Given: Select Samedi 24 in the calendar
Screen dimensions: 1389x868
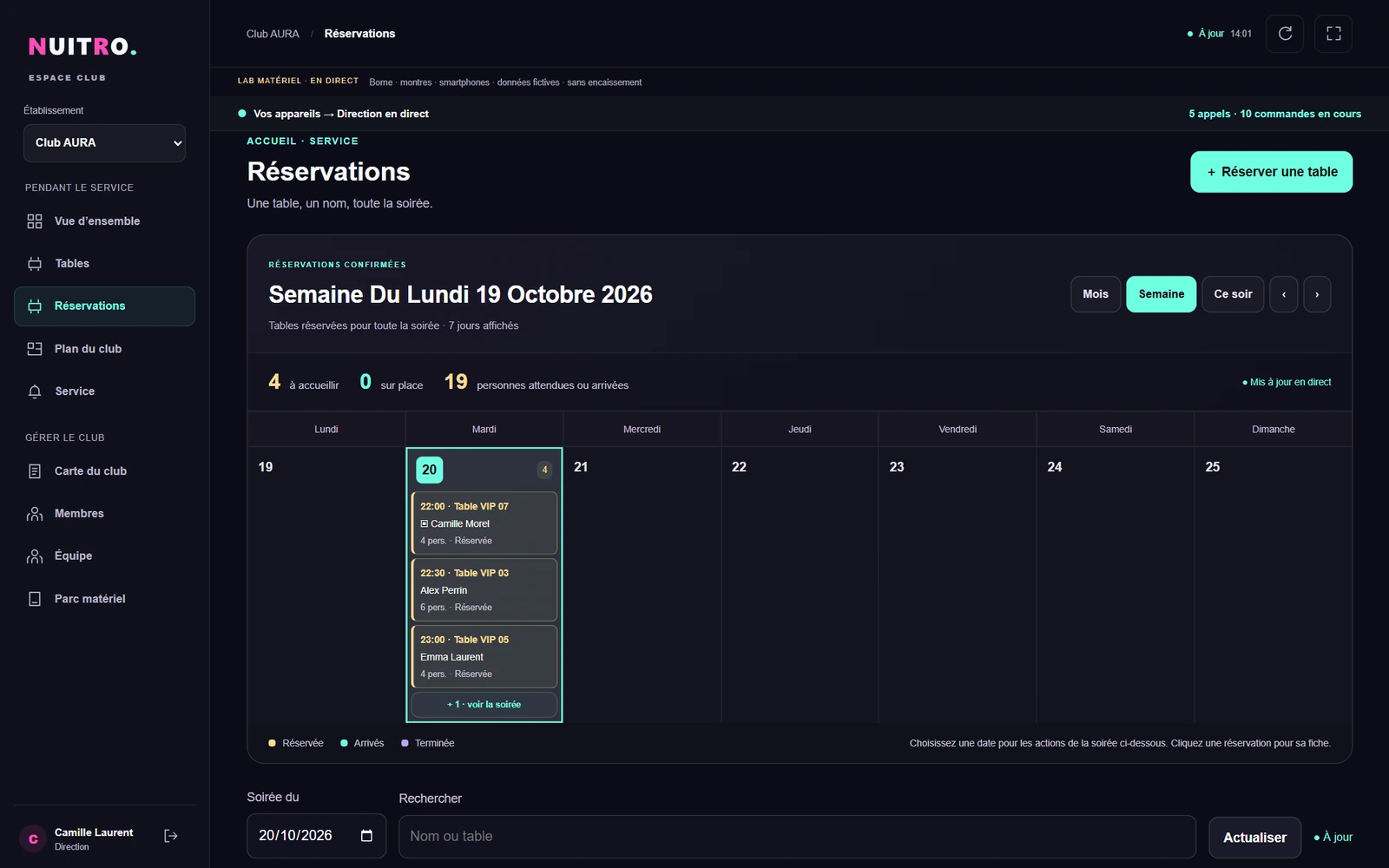Looking at the screenshot, I should coord(1116,583).
